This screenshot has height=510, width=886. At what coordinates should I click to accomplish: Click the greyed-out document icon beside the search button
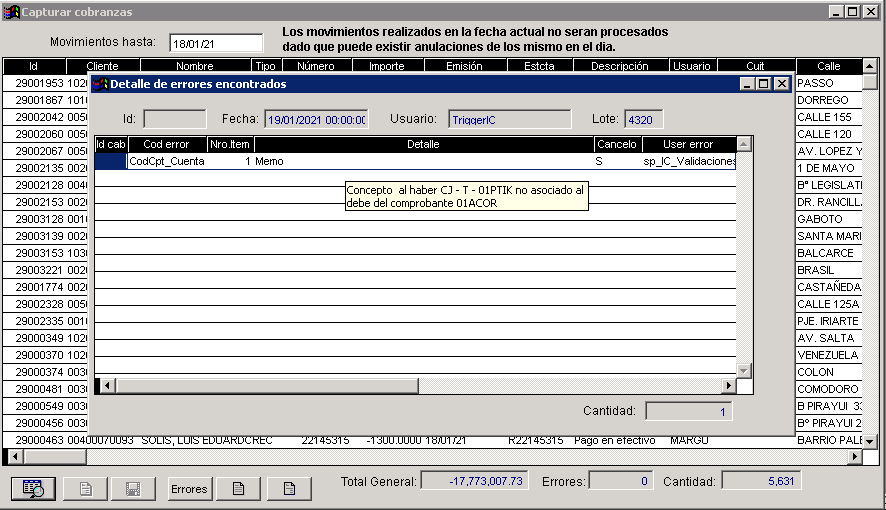(85, 489)
